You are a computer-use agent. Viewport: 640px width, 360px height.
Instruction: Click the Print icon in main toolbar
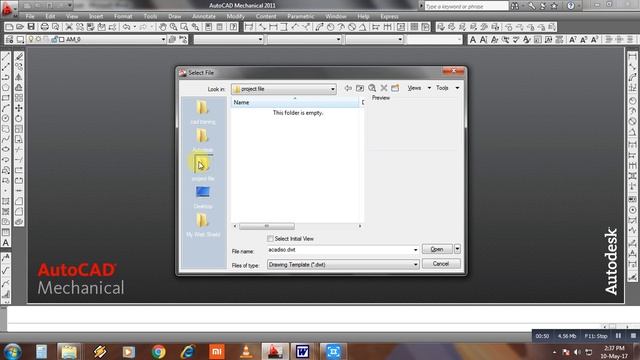44,27
